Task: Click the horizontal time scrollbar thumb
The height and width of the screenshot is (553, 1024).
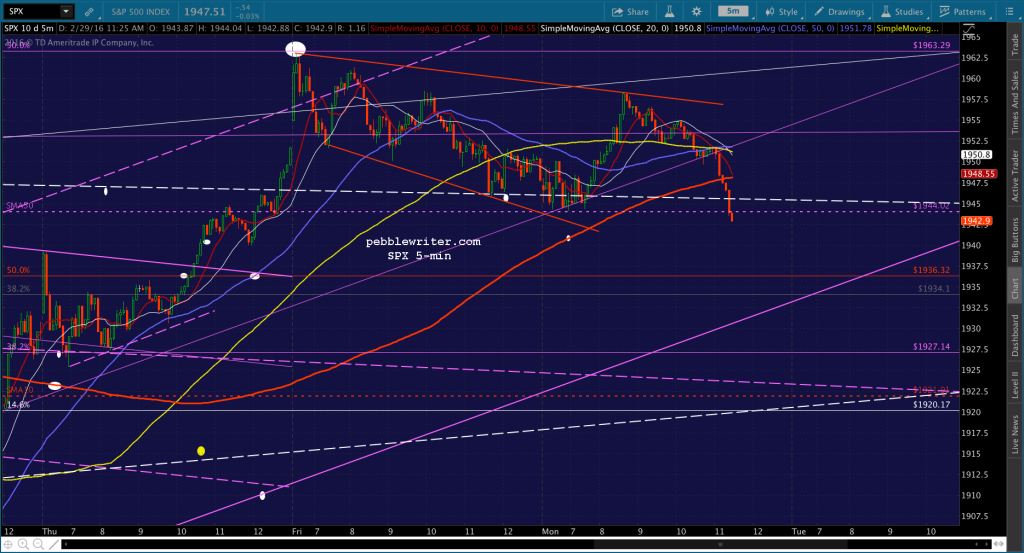Action: [720, 544]
